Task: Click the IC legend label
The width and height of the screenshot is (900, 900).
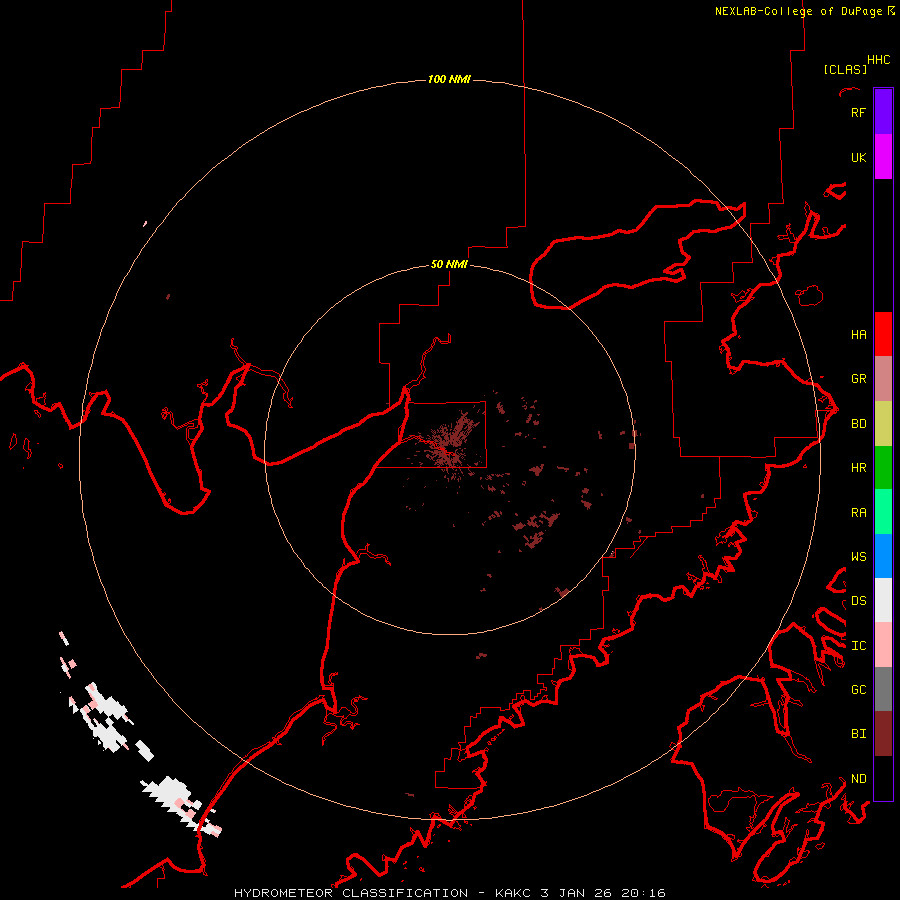Action: pos(858,645)
